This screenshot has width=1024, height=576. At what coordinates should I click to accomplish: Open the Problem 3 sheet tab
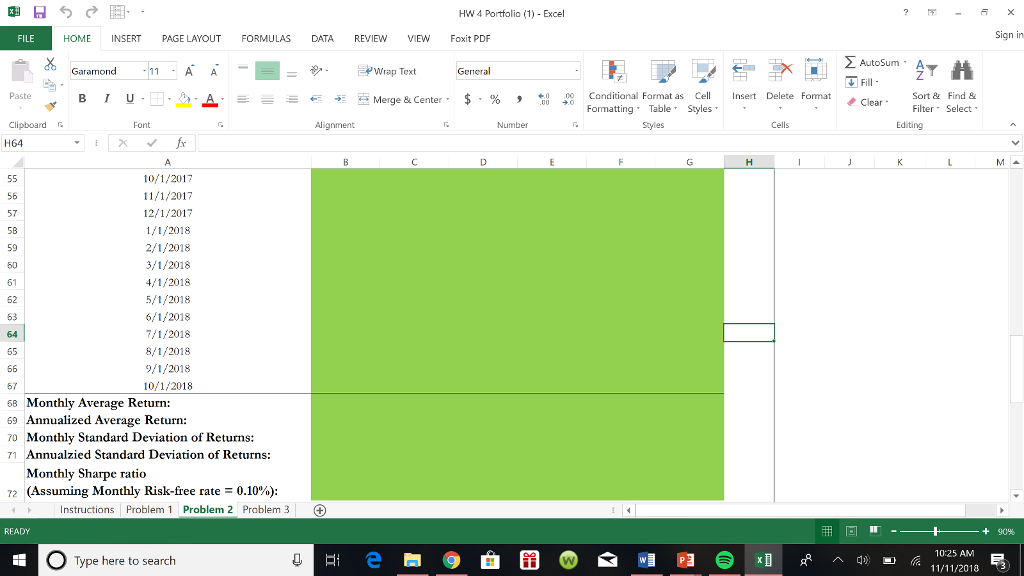tap(266, 509)
